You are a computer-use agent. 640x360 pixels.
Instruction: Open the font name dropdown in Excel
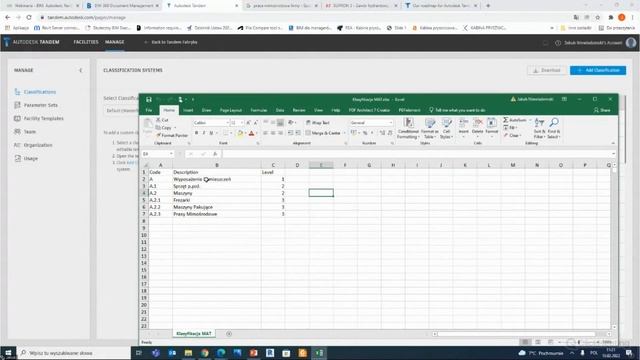(227, 123)
